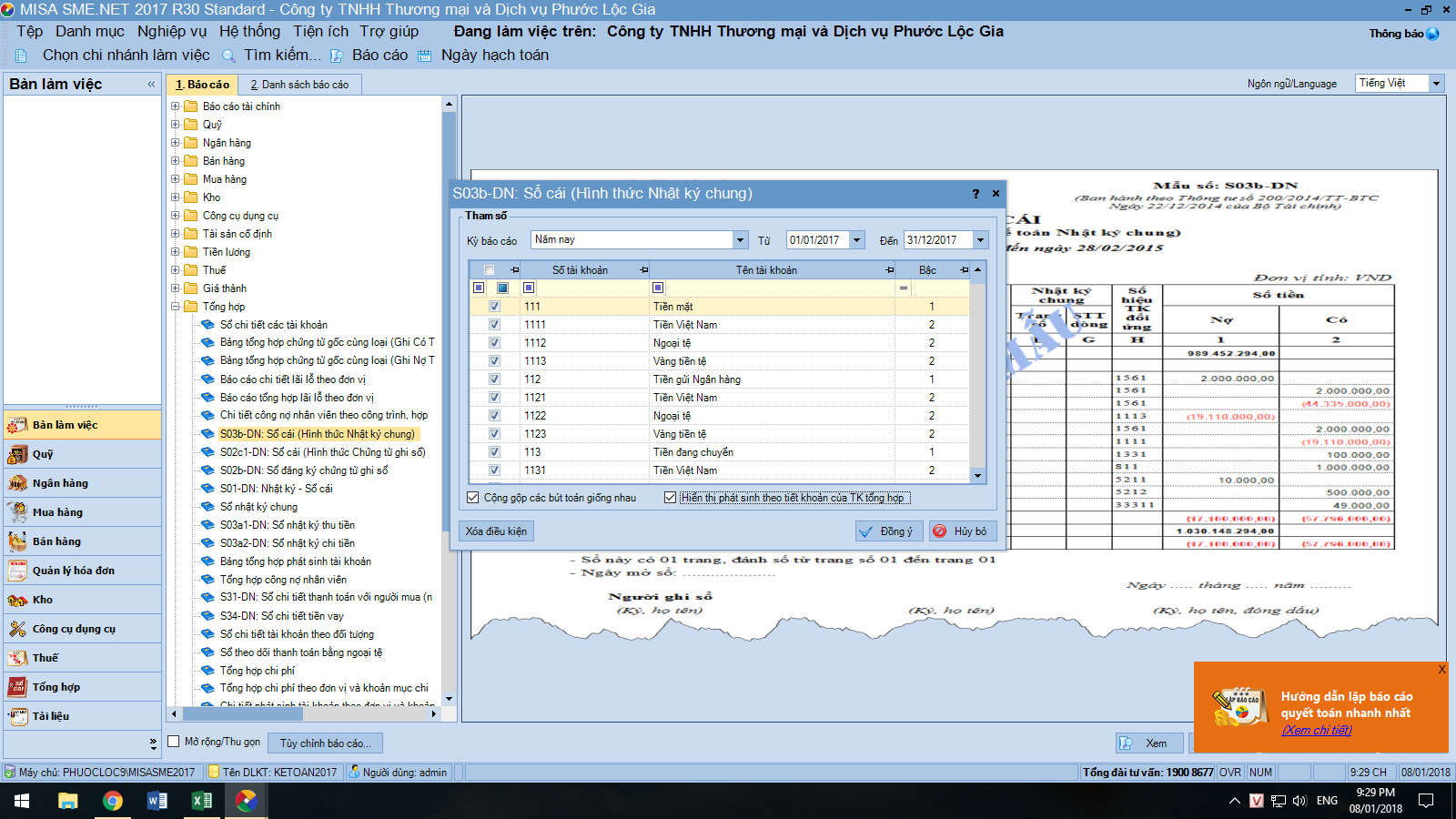Uncheck account 1112 Ngoại tệ row

[x=494, y=343]
